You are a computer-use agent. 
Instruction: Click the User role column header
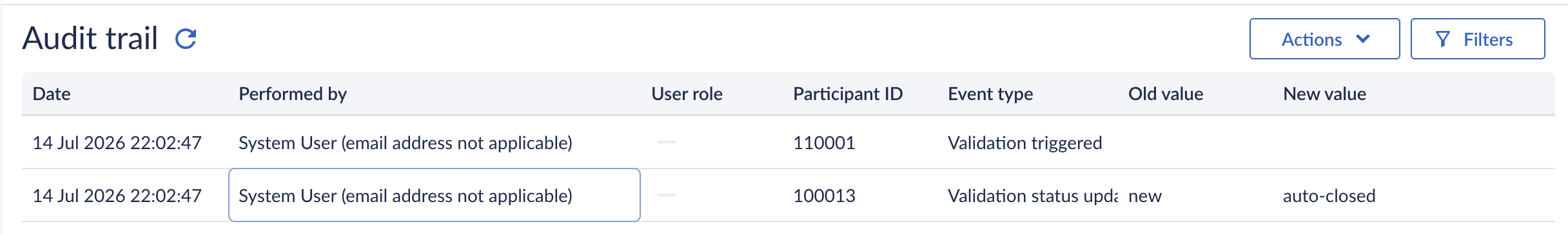pos(687,94)
